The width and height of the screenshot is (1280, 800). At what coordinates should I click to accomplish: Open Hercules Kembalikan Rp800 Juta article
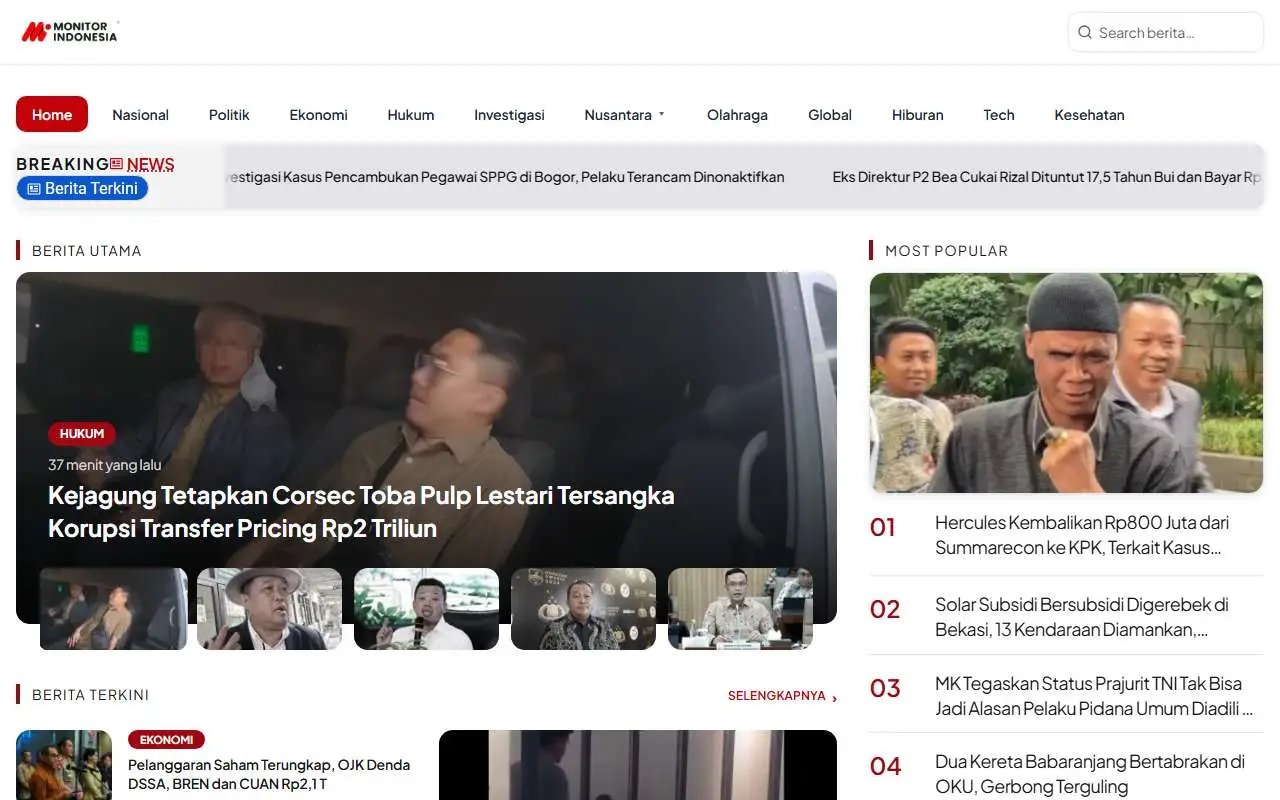pos(1082,535)
